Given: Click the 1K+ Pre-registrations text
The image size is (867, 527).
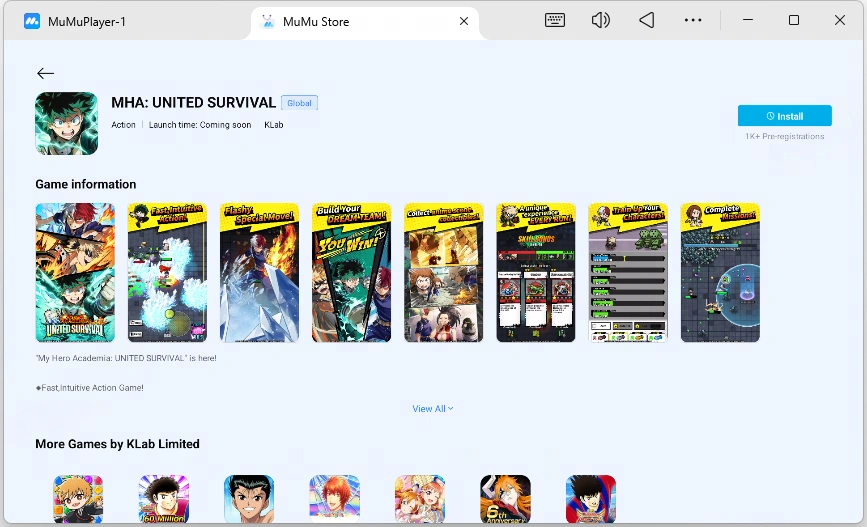Looking at the screenshot, I should 785,136.
